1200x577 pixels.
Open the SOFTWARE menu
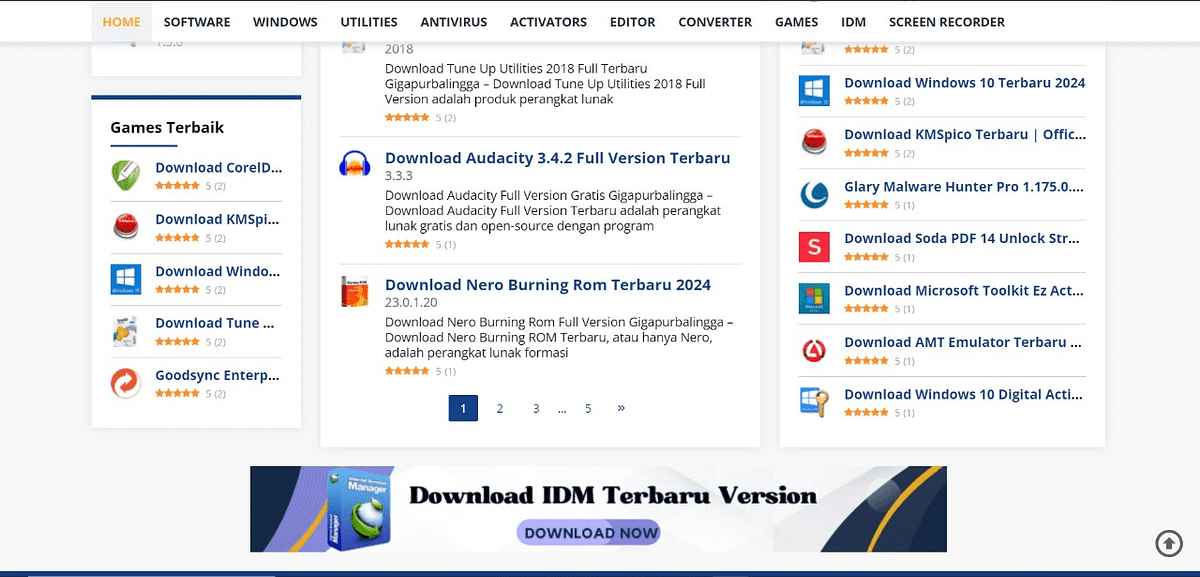coord(197,22)
